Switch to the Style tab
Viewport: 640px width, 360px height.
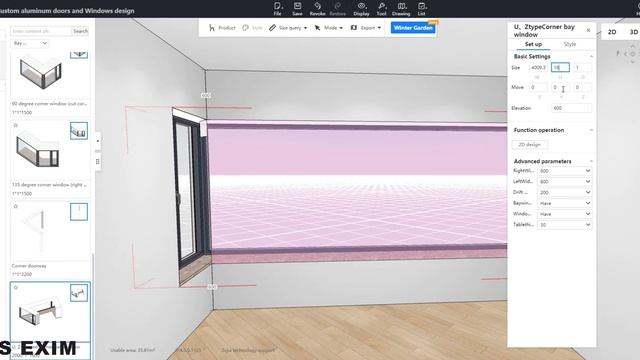570,44
